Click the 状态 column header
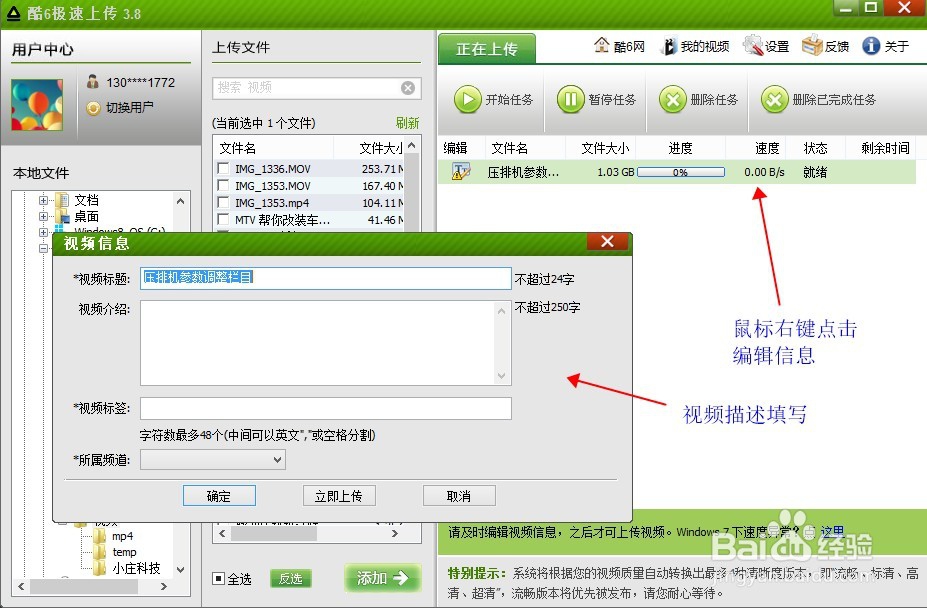This screenshot has width=927, height=608. (815, 148)
